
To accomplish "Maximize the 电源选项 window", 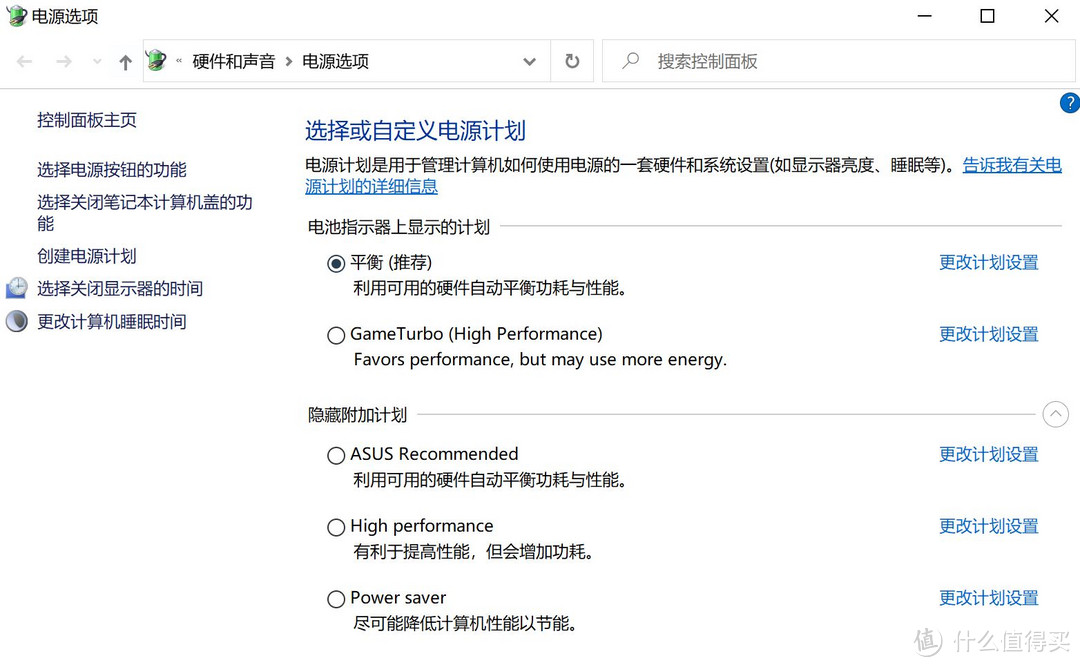I will coord(987,16).
